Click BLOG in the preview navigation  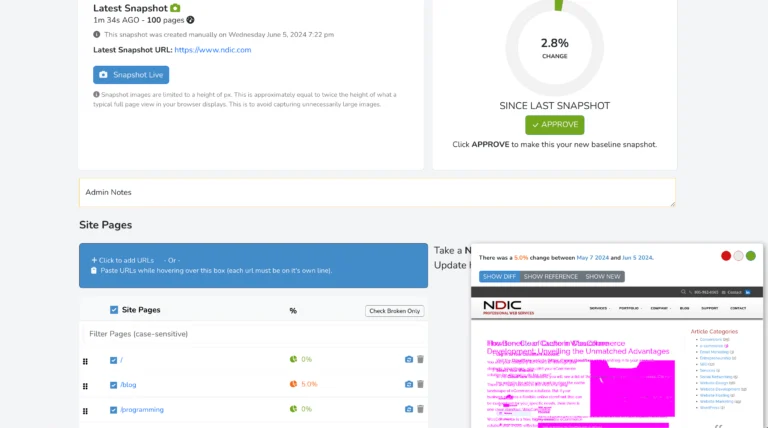click(x=684, y=309)
